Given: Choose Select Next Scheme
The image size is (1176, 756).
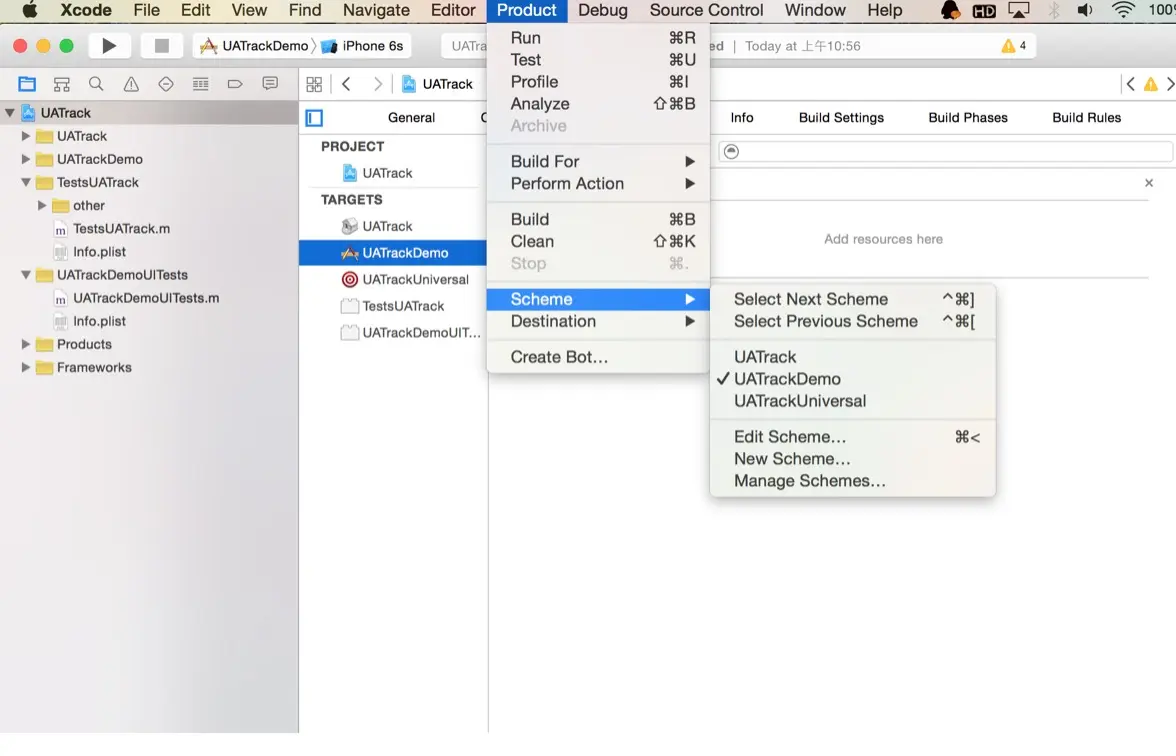Looking at the screenshot, I should pyautogui.click(x=853, y=299).
